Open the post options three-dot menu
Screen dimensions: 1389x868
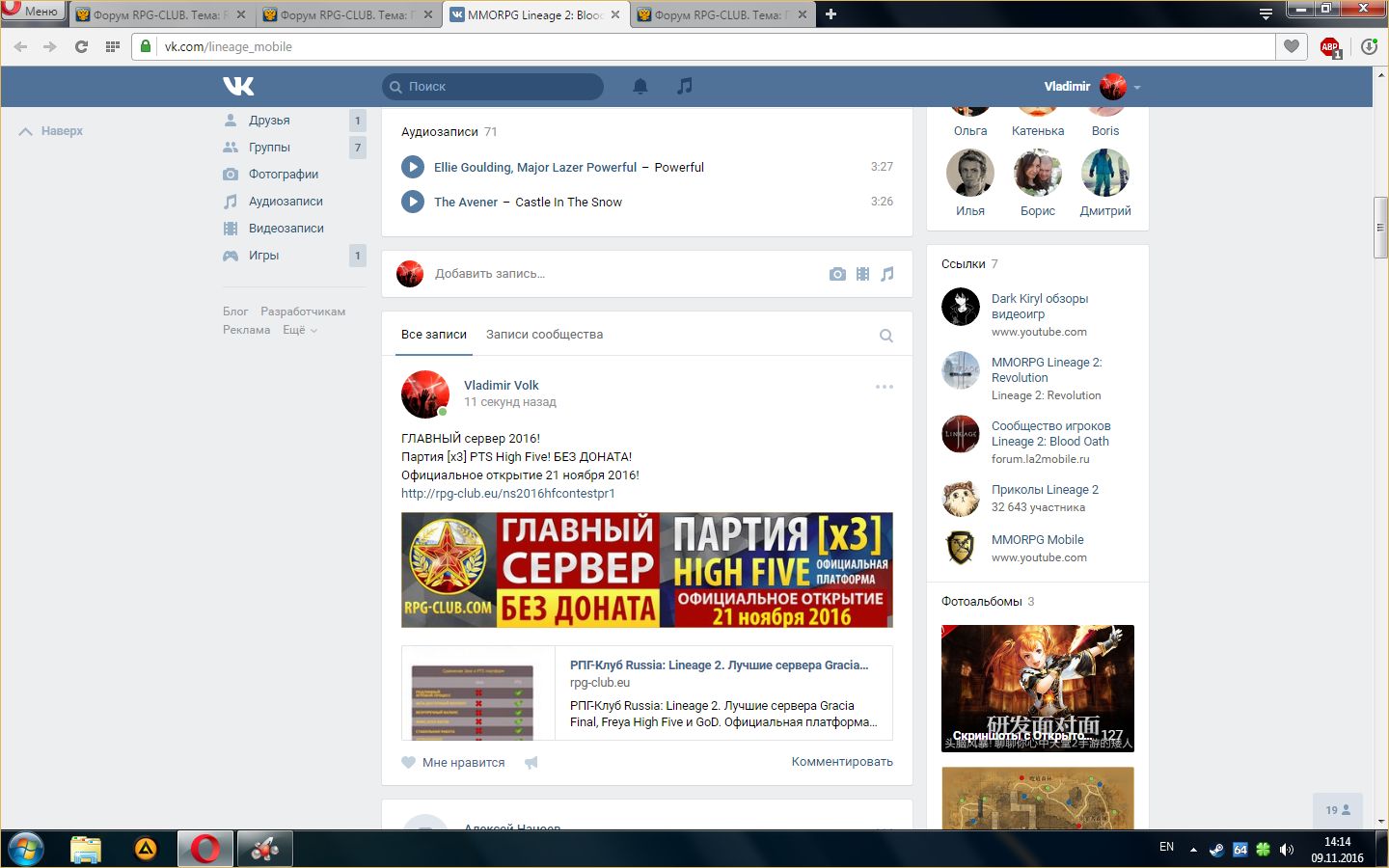click(884, 387)
